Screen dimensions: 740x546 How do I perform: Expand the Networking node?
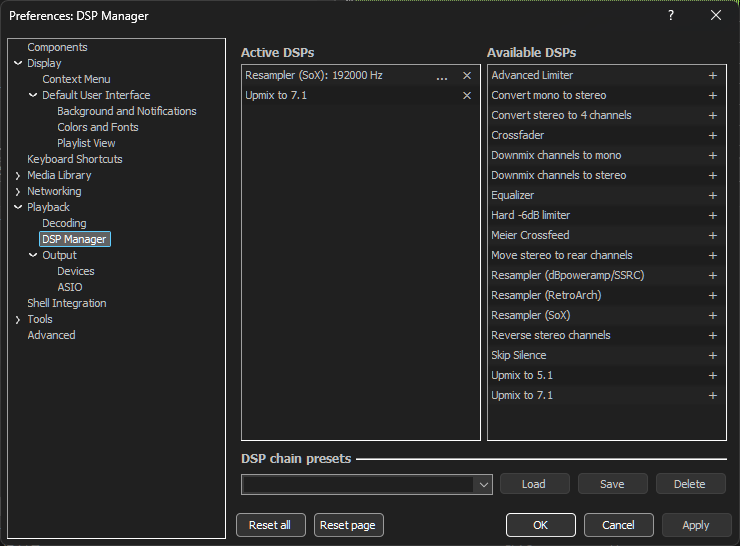point(18,192)
